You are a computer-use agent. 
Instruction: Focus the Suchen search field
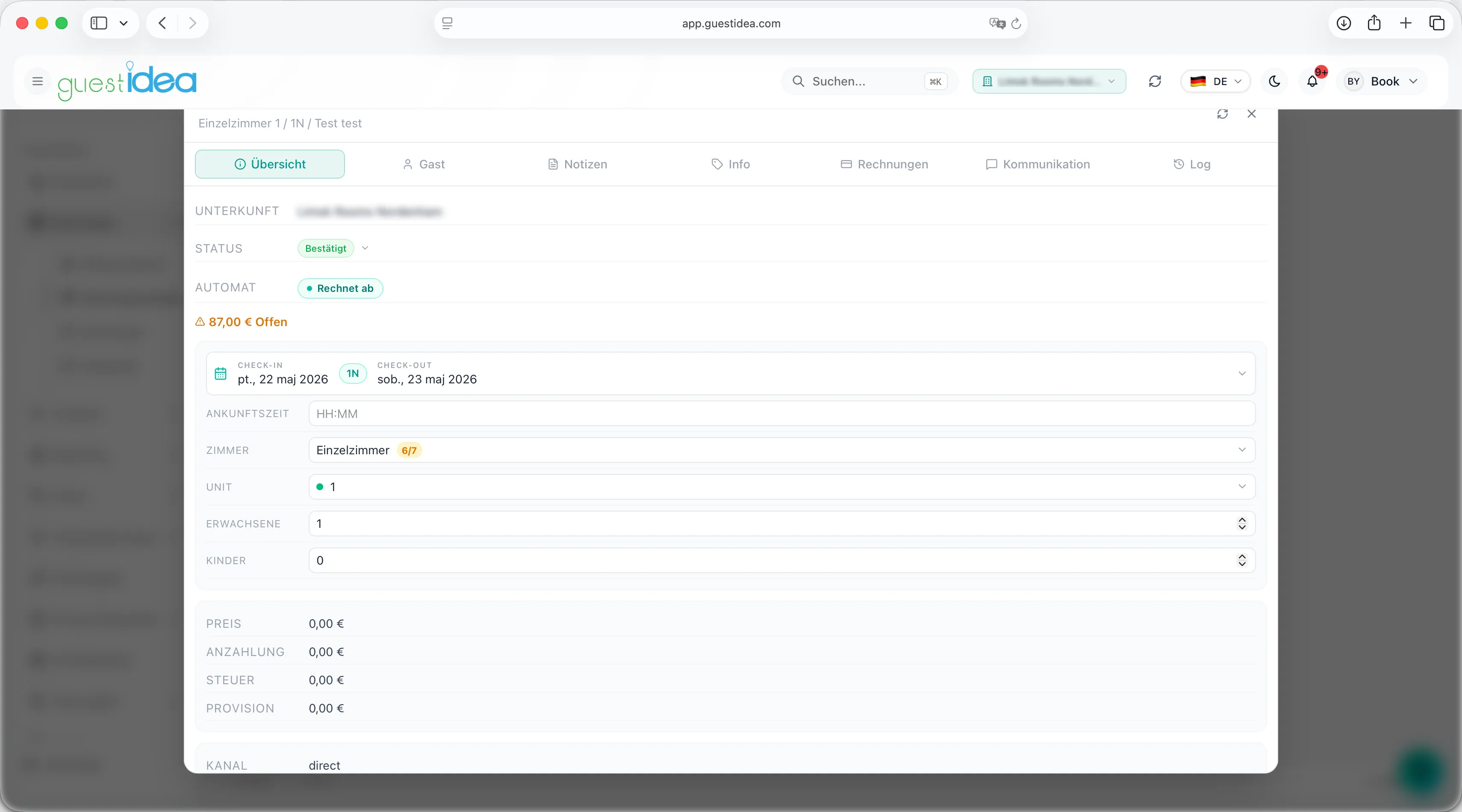869,81
